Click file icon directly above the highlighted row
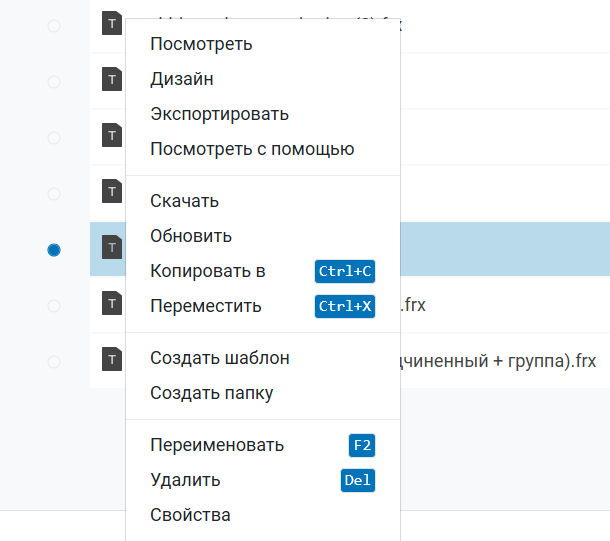Image resolution: width=610 pixels, height=541 pixels. [111, 190]
